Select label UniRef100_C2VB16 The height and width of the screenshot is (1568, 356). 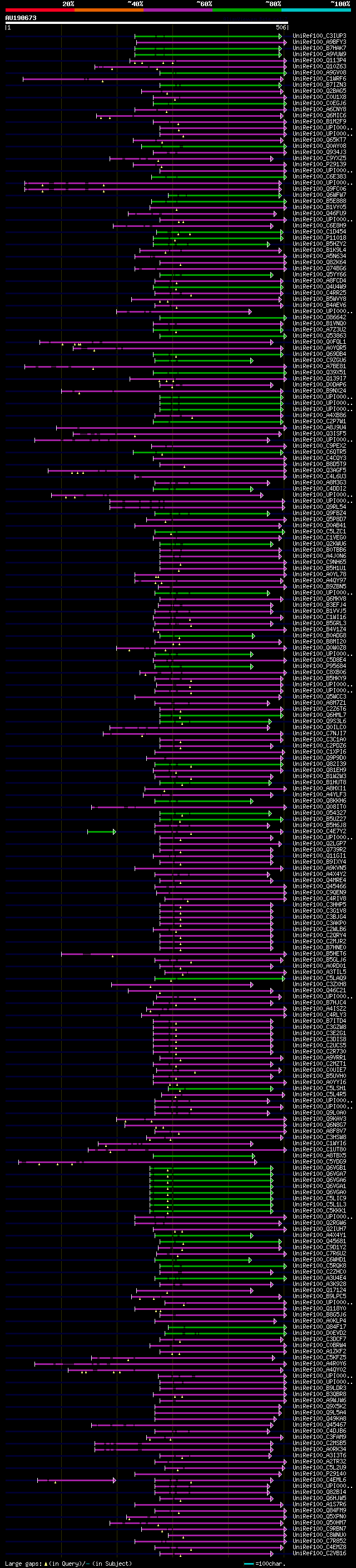click(319, 1554)
